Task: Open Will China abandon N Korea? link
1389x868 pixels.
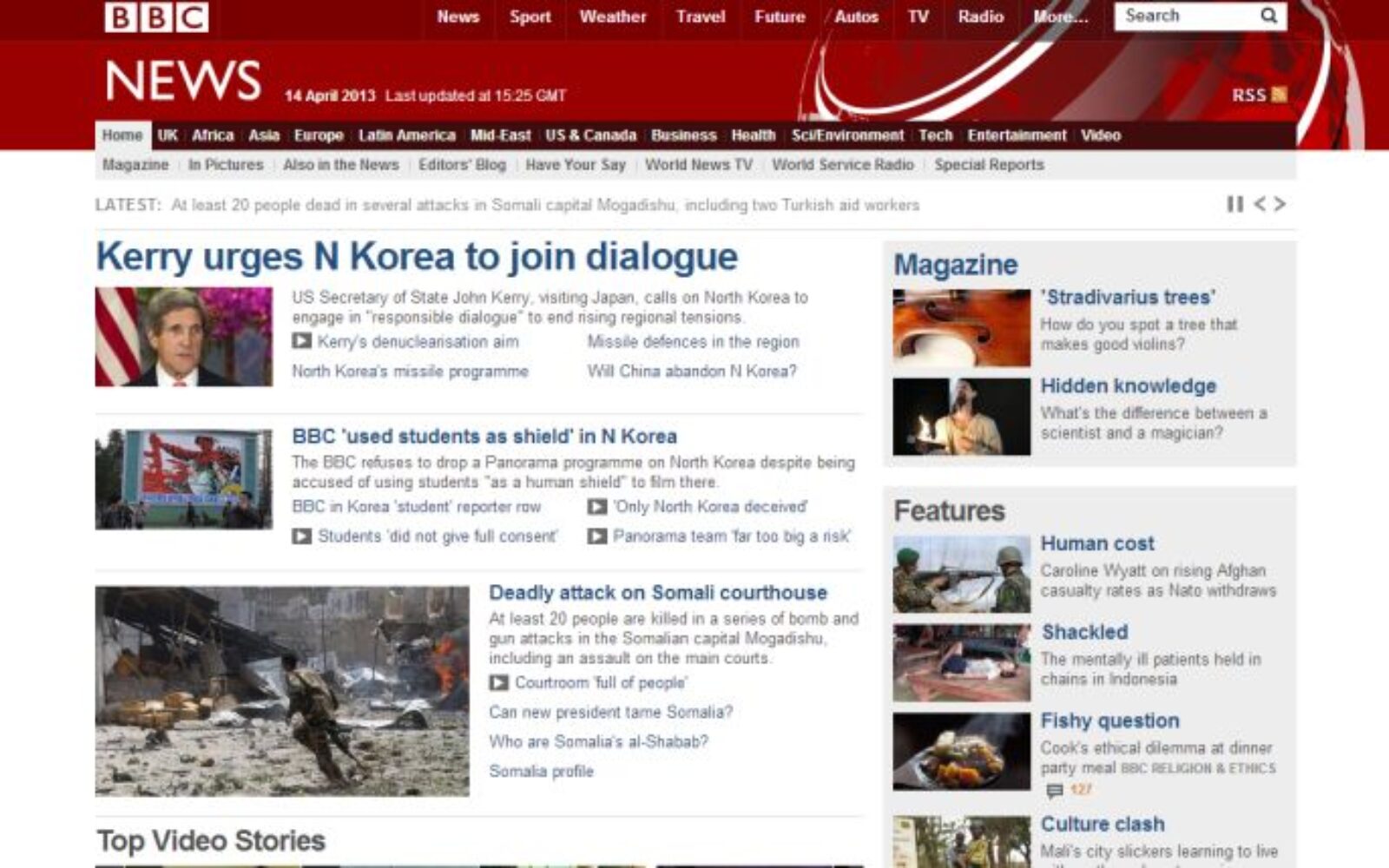Action: pos(691,372)
